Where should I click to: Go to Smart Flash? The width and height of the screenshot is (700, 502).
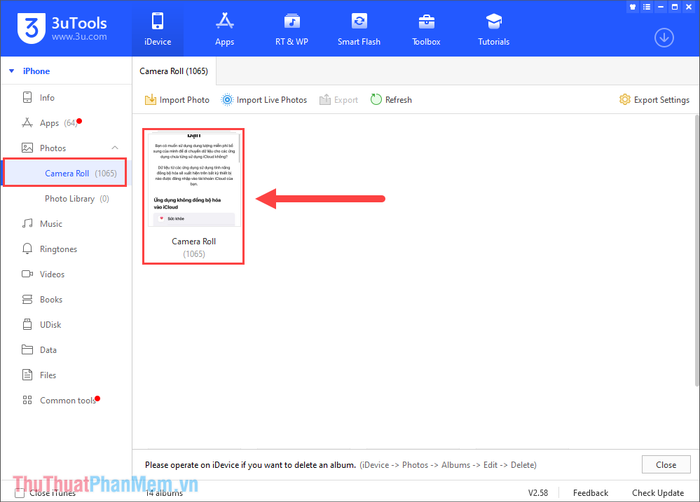359,29
